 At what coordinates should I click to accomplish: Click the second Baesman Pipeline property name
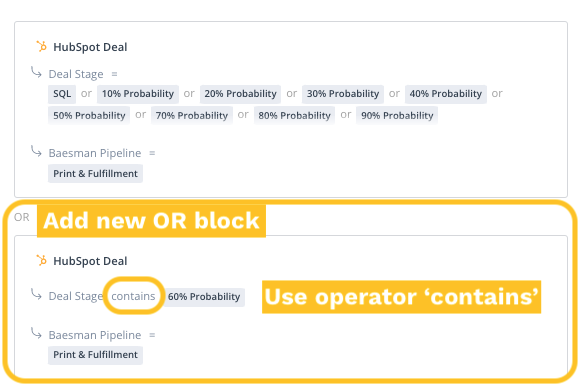tap(95, 335)
